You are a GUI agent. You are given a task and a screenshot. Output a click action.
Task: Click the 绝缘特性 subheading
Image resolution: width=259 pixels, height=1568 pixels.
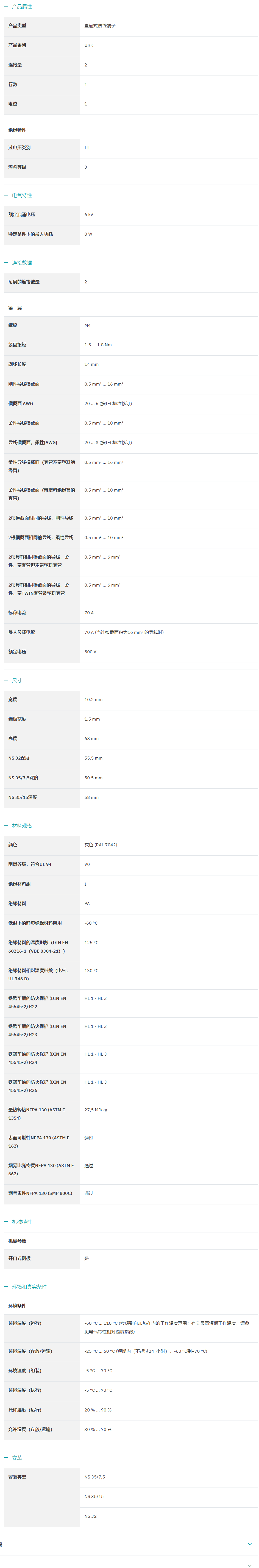coord(17,130)
